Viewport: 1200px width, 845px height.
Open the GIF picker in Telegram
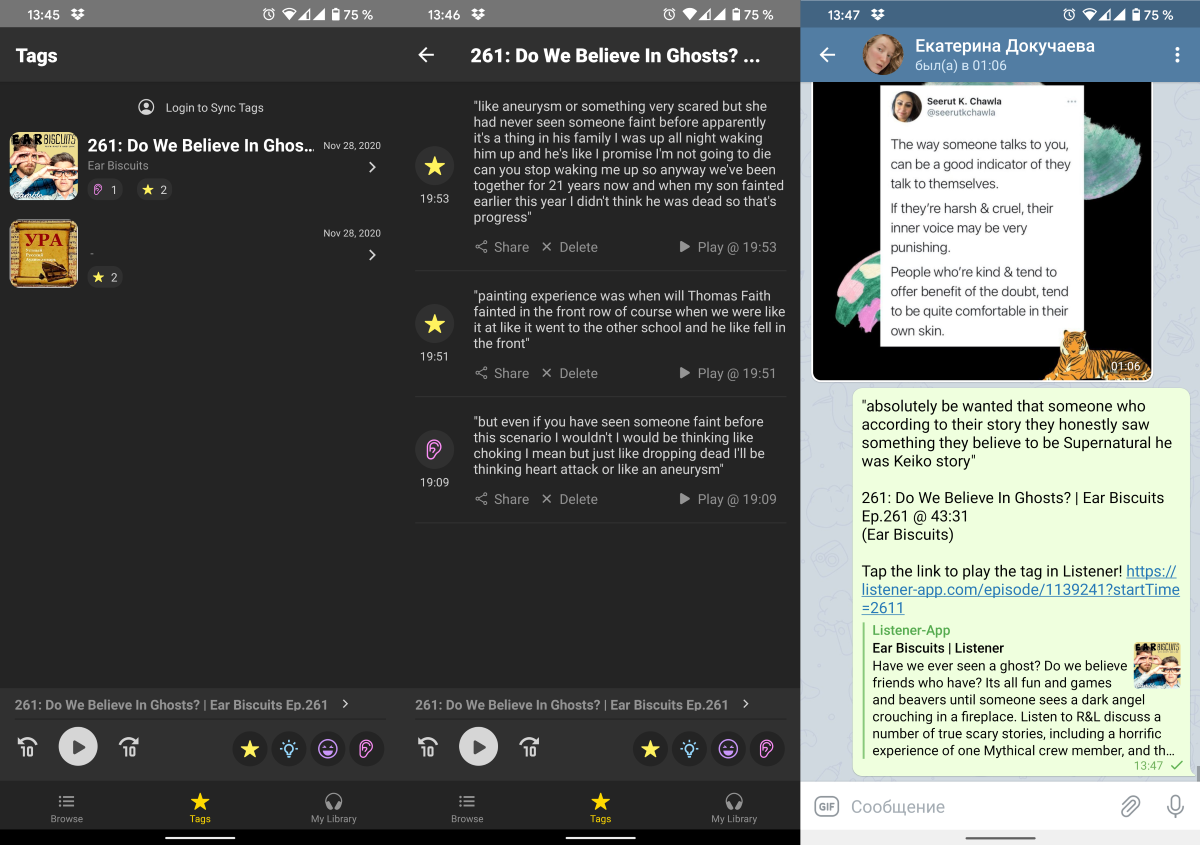point(826,807)
